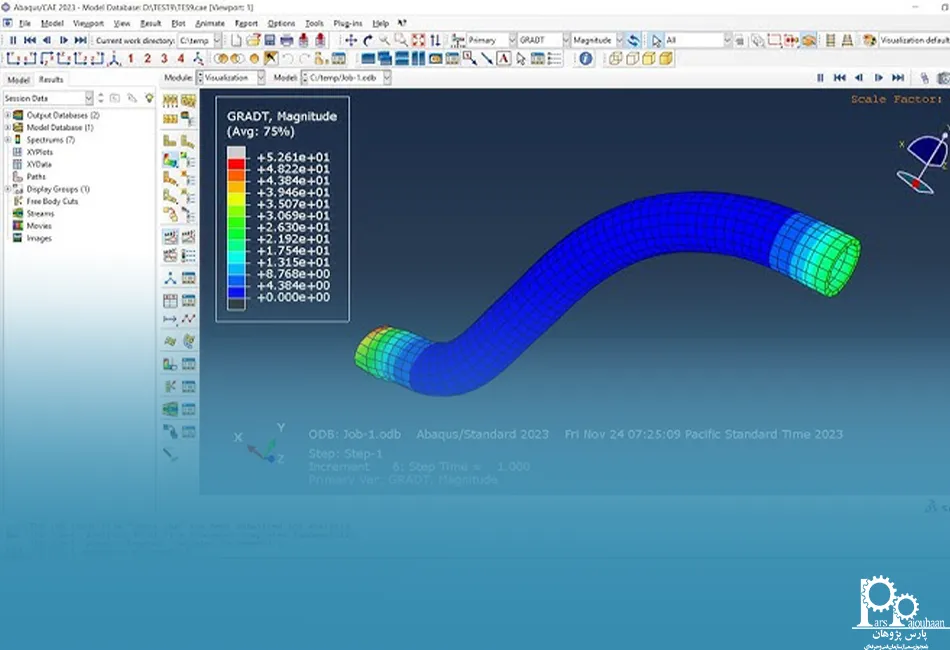The image size is (950, 650).
Task: Toggle the hidden-line render style cube
Action: pos(633,59)
